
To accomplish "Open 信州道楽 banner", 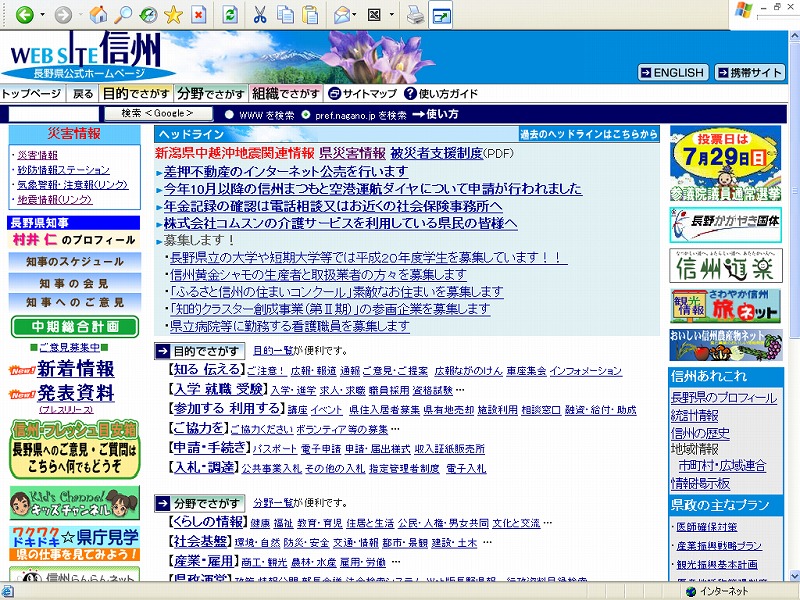I will (x=726, y=266).
